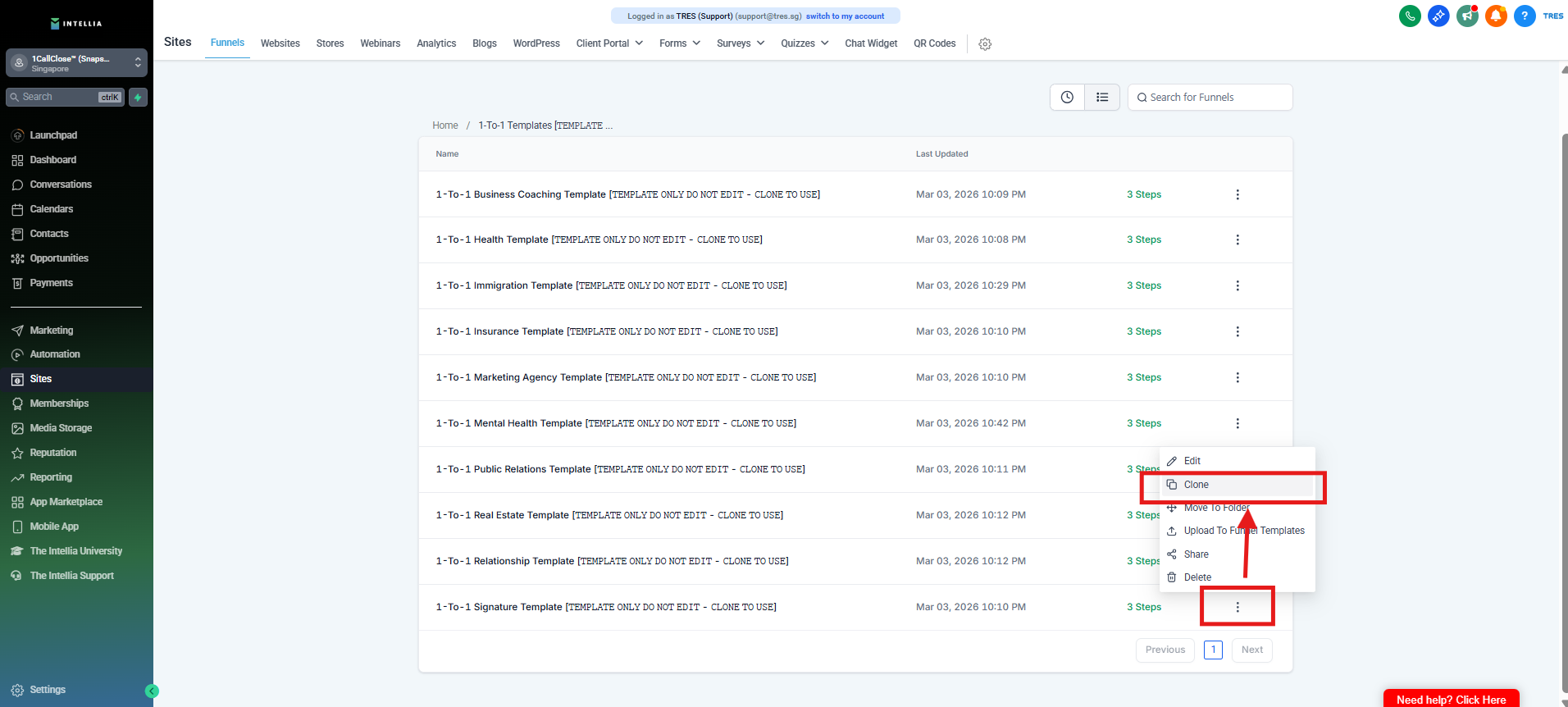Expand the Surveys dropdown
1568x707 pixels.
741,43
